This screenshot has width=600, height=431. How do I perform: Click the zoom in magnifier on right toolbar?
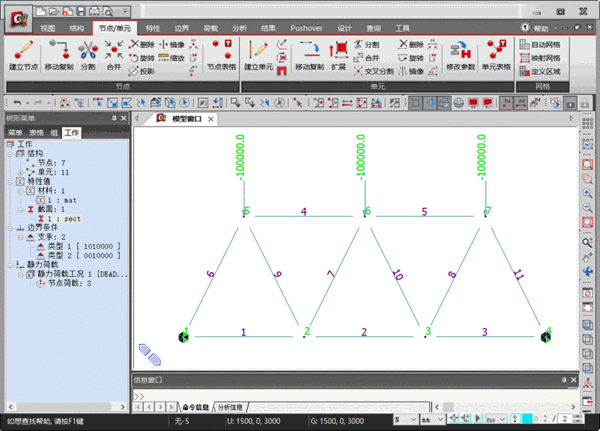tap(587, 193)
